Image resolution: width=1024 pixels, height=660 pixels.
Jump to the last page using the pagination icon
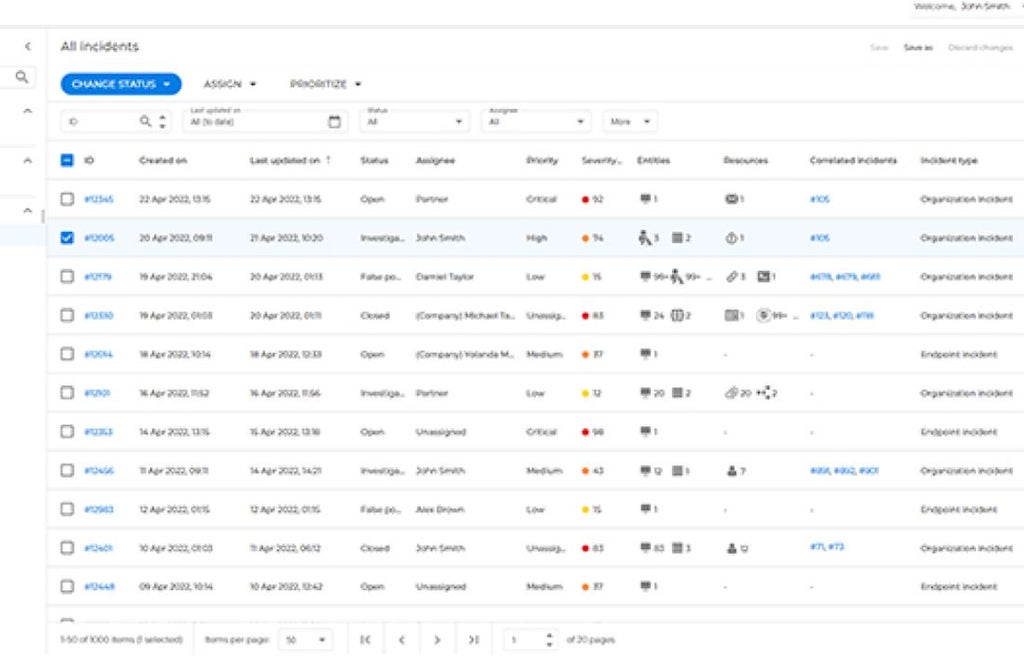click(475, 637)
